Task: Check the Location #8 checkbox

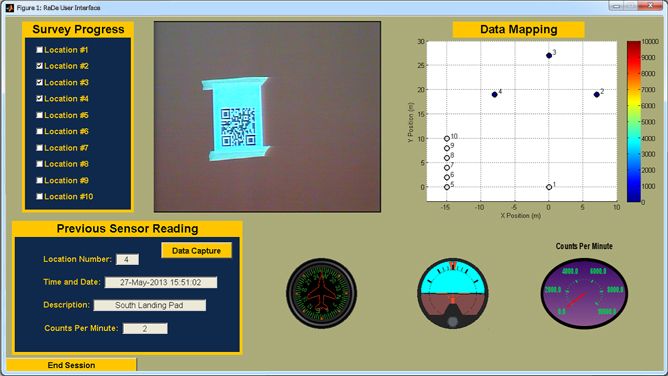Action: 40,164
